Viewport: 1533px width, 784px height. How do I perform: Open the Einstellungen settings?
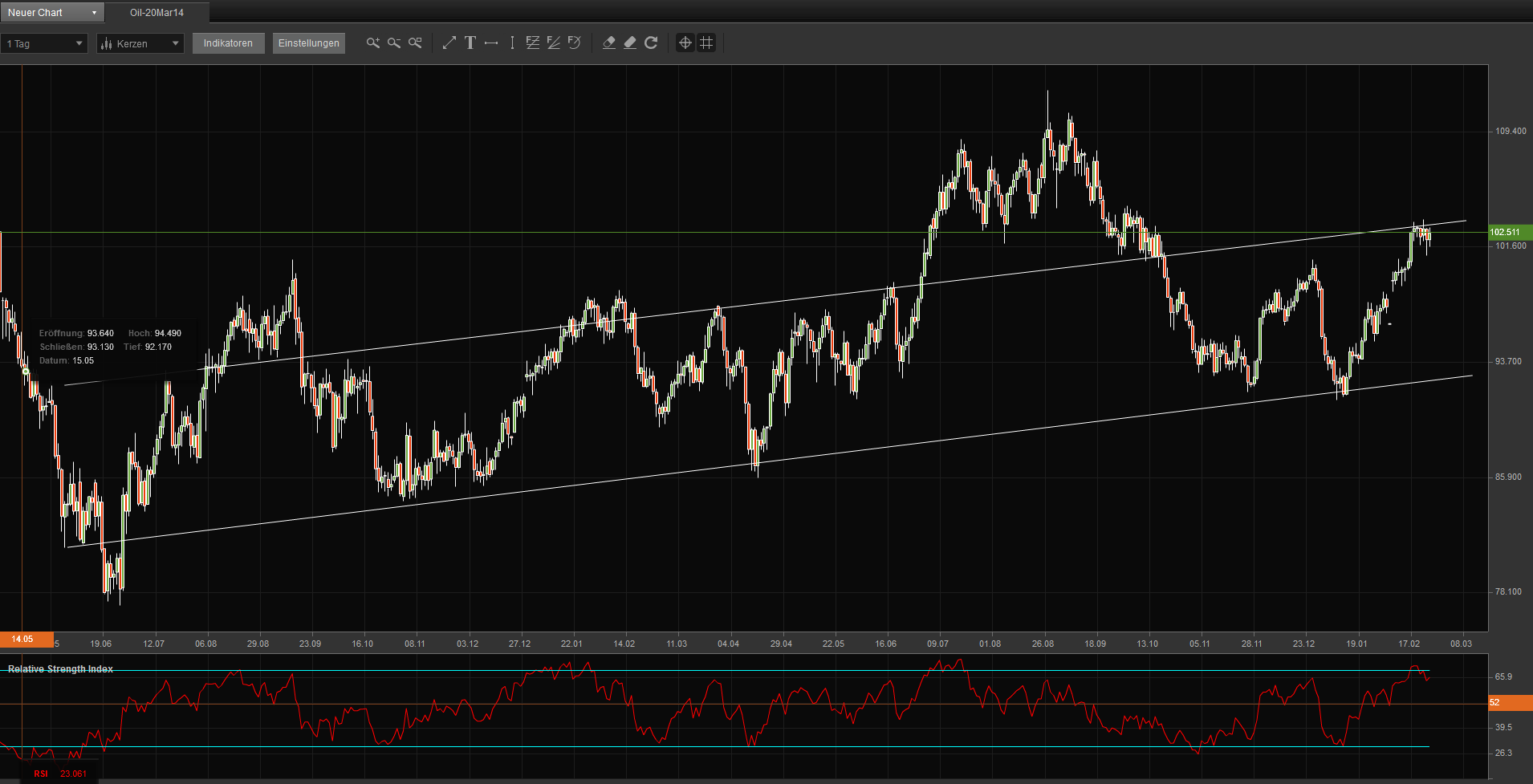click(x=308, y=43)
